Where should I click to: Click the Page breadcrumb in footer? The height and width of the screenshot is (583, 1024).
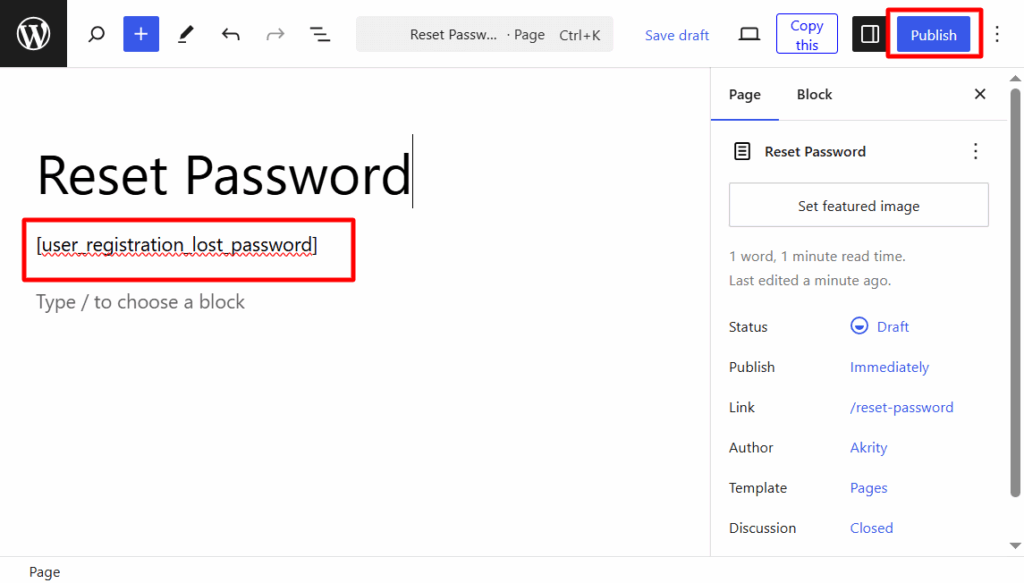[x=44, y=572]
